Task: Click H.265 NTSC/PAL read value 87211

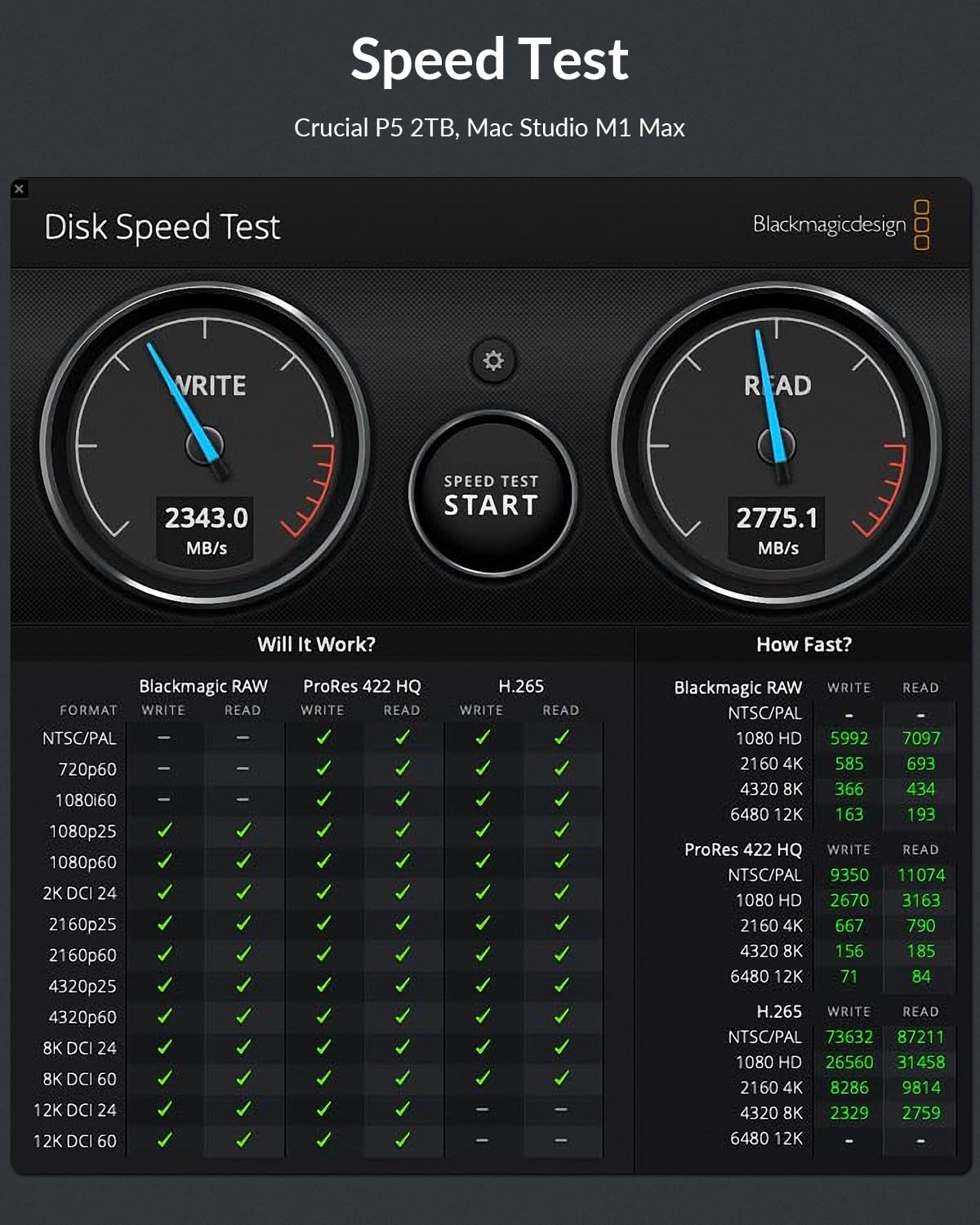Action: (921, 1036)
